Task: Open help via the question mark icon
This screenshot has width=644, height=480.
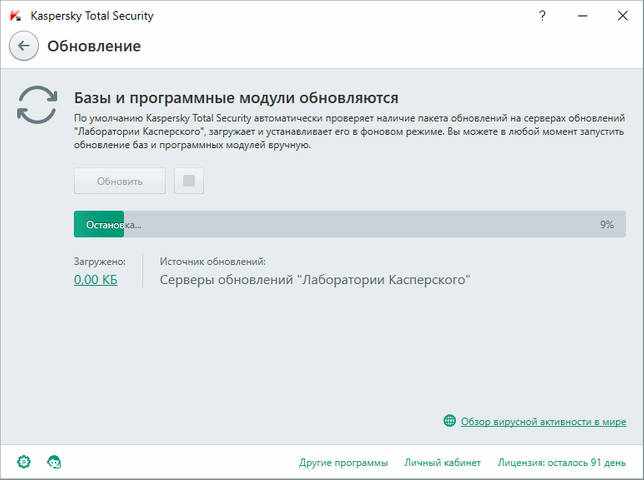Action: 542,16
